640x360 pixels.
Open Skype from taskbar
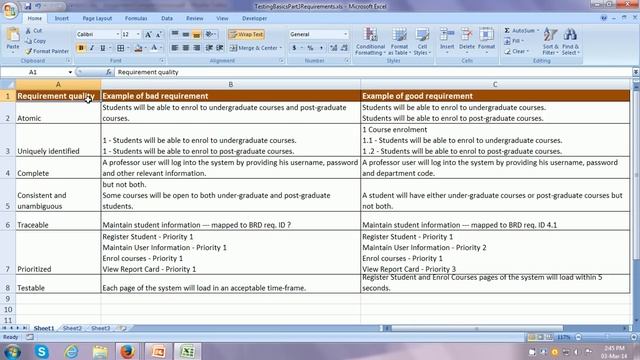tap(42, 351)
